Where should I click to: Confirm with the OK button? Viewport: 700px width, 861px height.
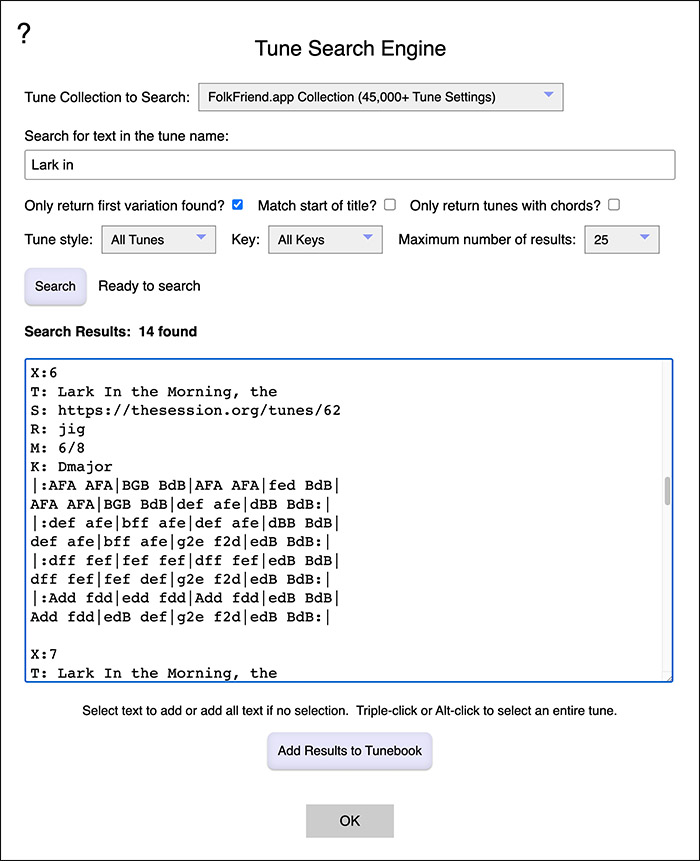pyautogui.click(x=350, y=821)
